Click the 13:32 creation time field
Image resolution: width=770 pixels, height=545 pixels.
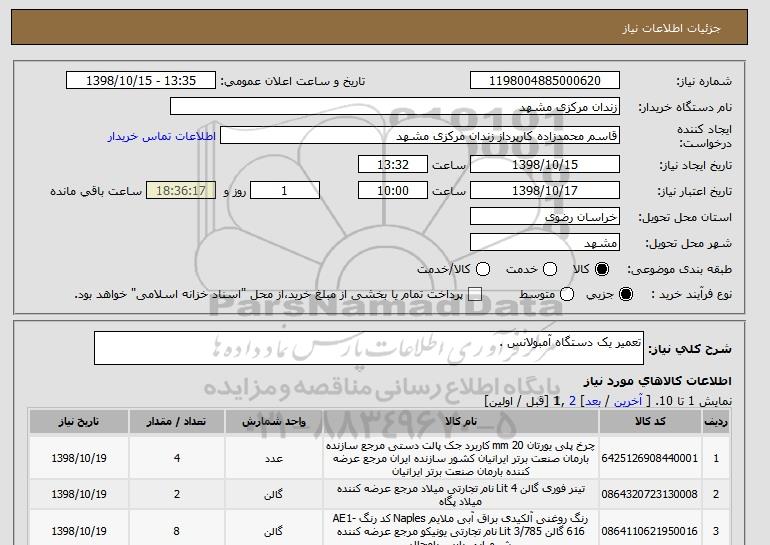(x=393, y=164)
